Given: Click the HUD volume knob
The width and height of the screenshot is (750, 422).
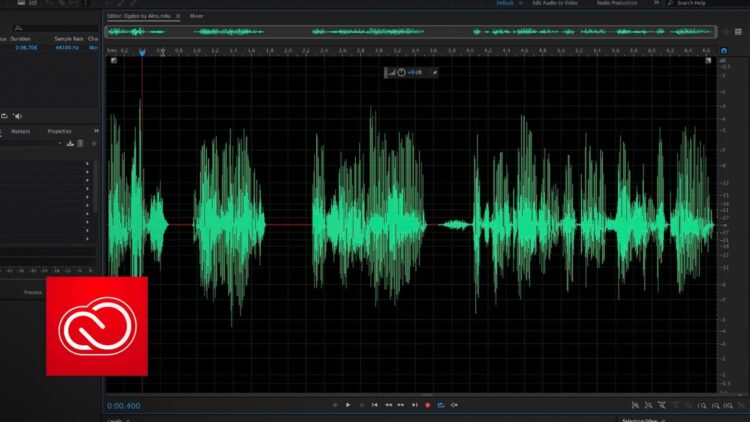Looking at the screenshot, I should pyautogui.click(x=401, y=72).
